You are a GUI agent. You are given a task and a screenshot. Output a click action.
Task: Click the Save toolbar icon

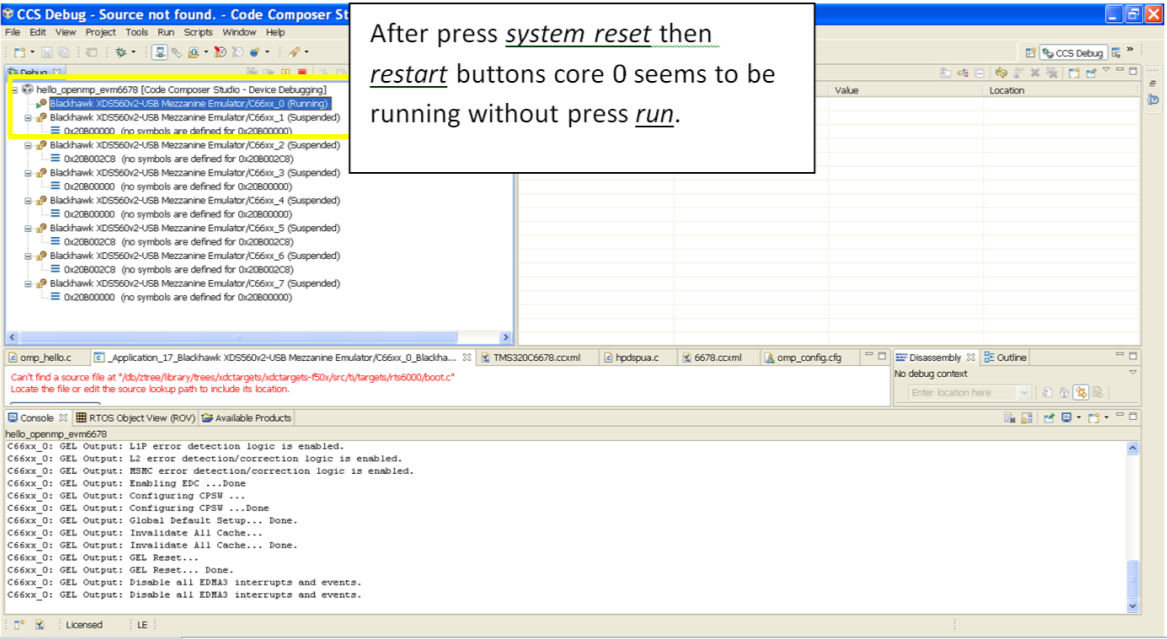click(x=47, y=52)
